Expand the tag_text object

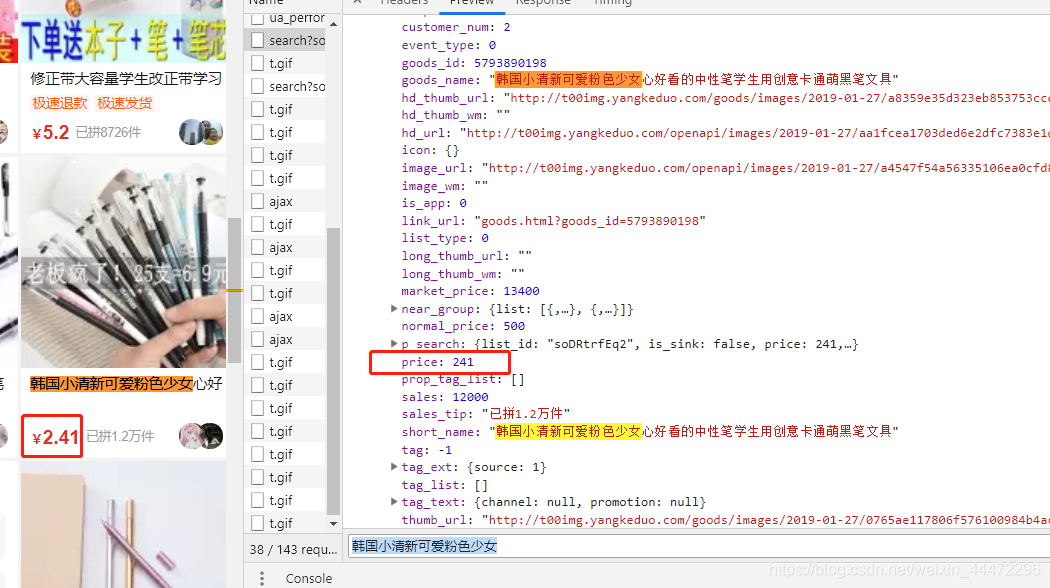(x=394, y=502)
